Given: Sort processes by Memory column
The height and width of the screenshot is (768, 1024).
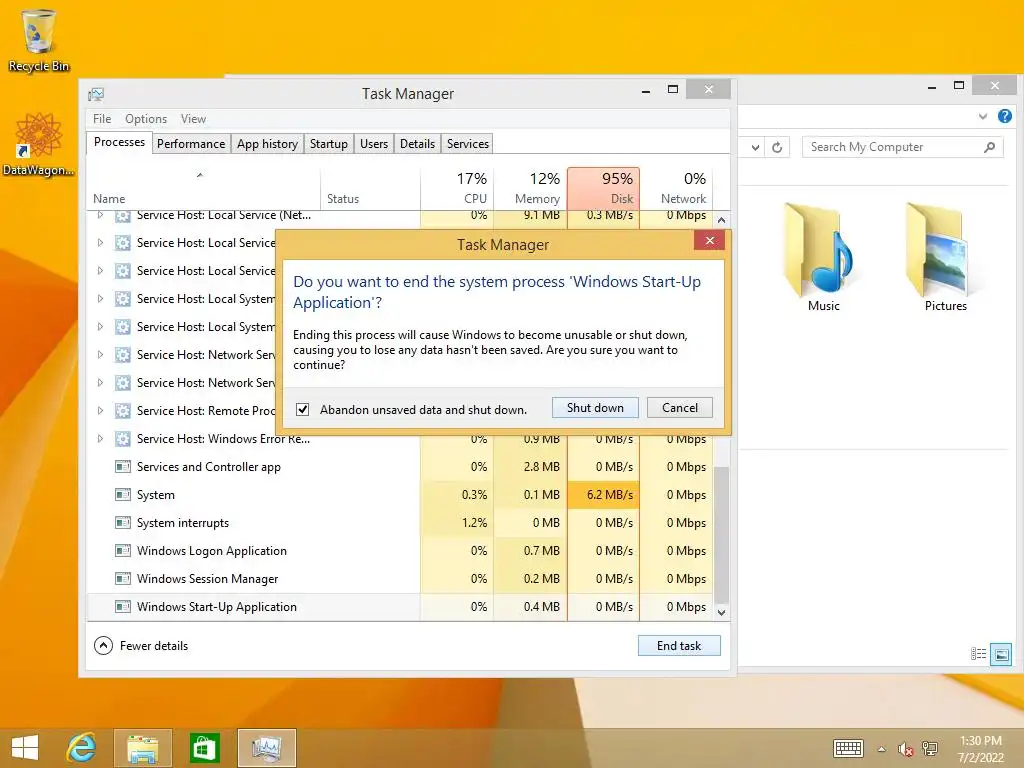Looking at the screenshot, I should (530, 188).
